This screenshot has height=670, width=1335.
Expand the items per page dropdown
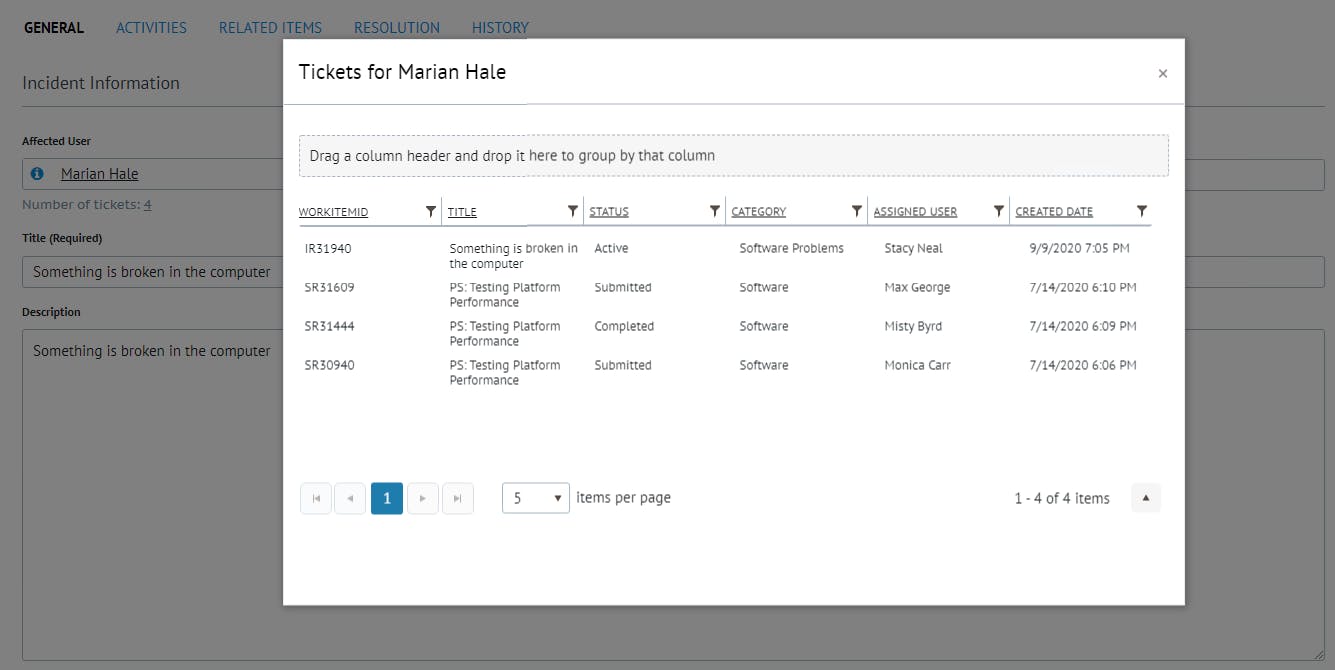[536, 498]
